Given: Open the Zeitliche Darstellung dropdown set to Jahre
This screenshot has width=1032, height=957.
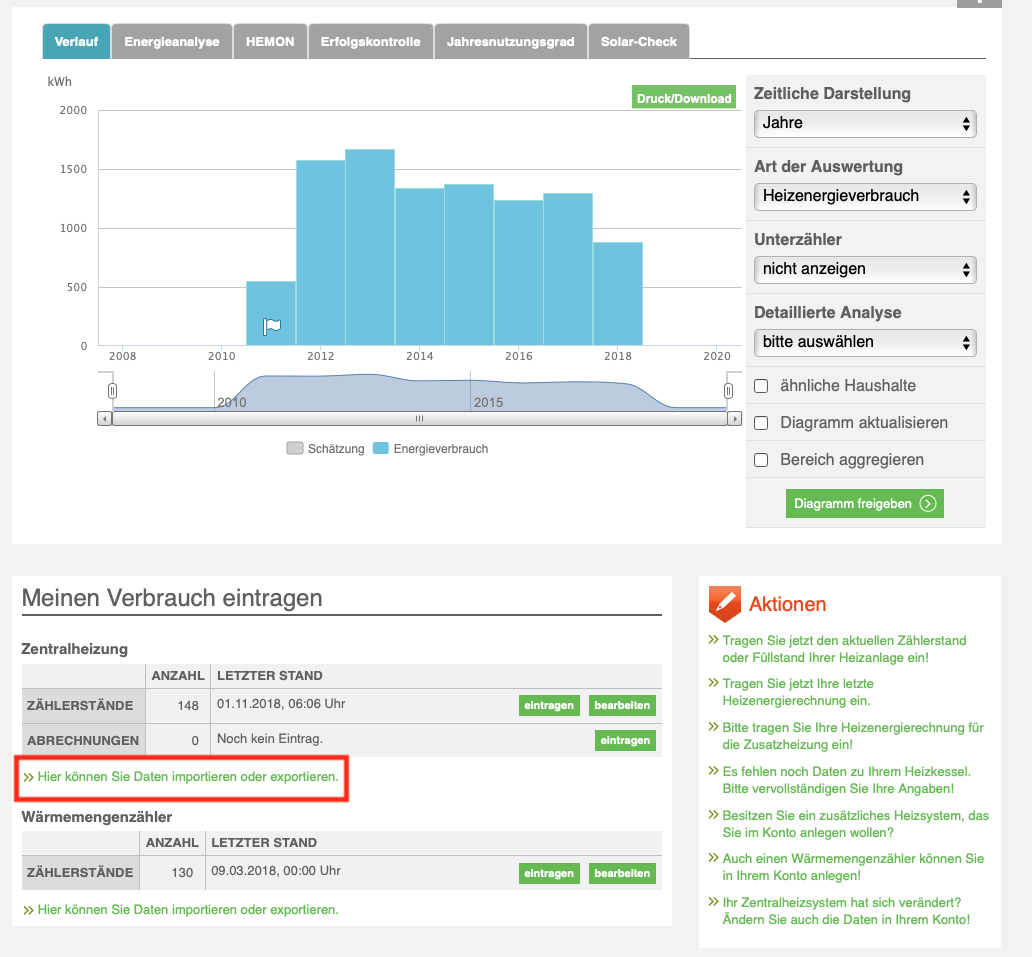Looking at the screenshot, I should coord(864,123).
